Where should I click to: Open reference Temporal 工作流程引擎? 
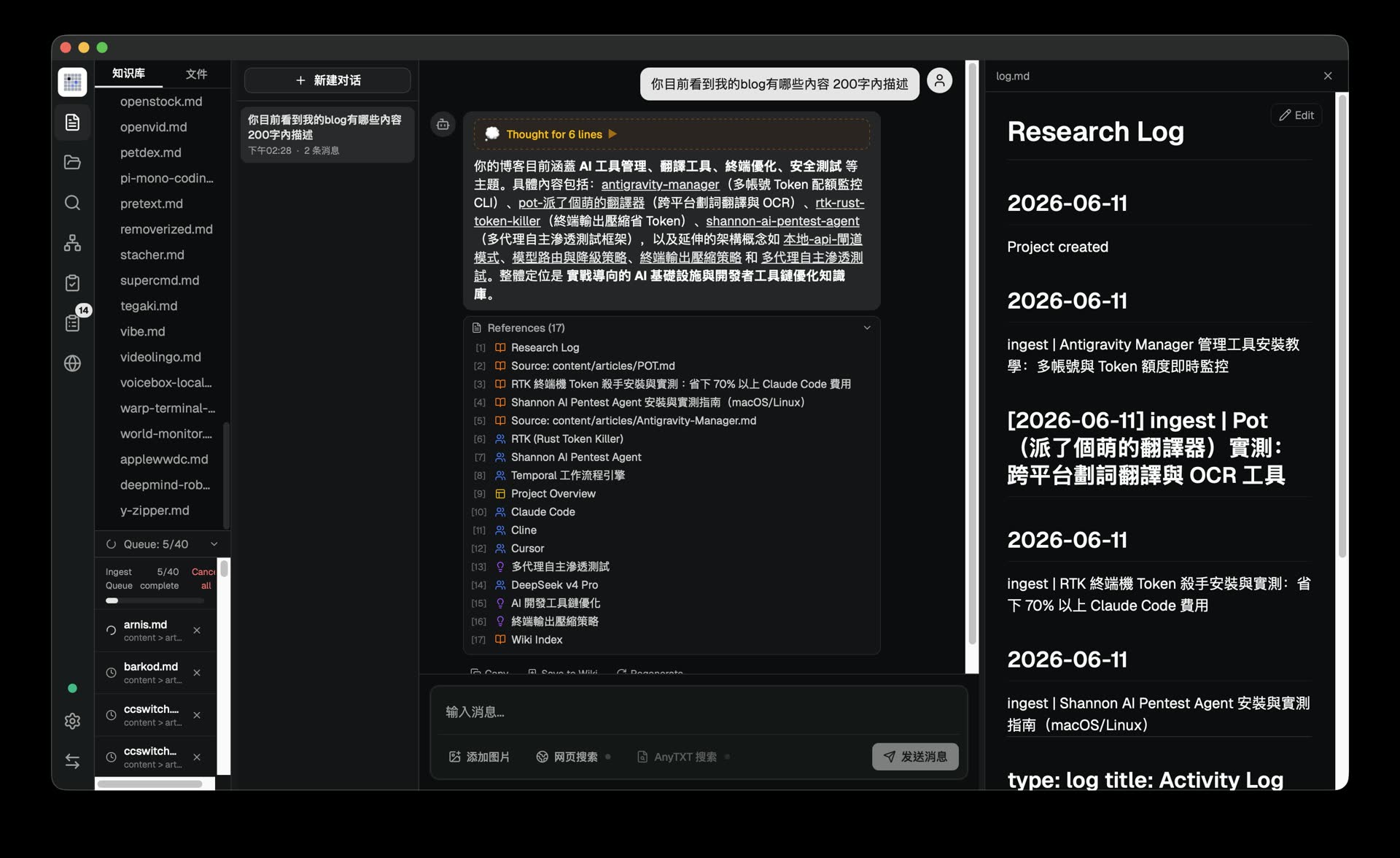(567, 475)
